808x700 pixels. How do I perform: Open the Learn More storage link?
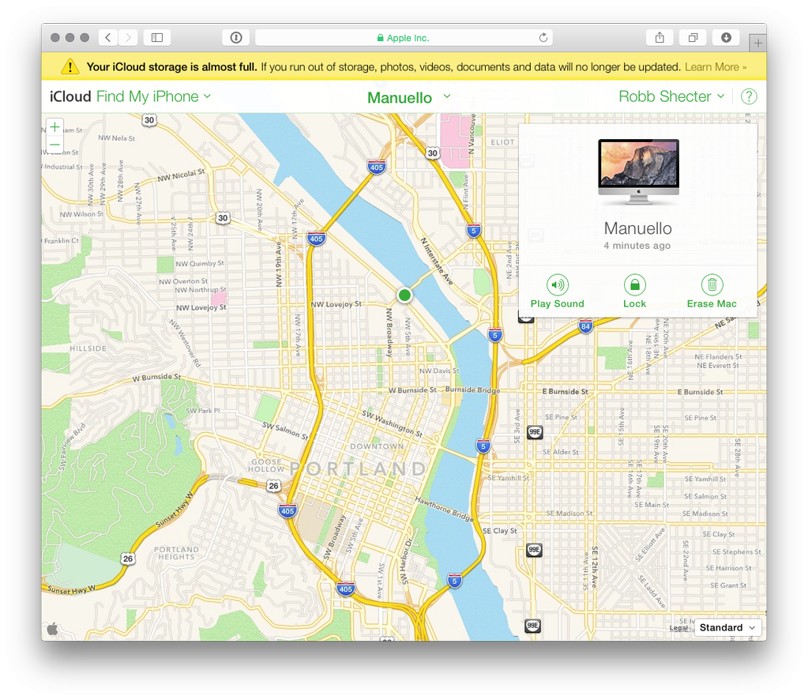point(715,67)
